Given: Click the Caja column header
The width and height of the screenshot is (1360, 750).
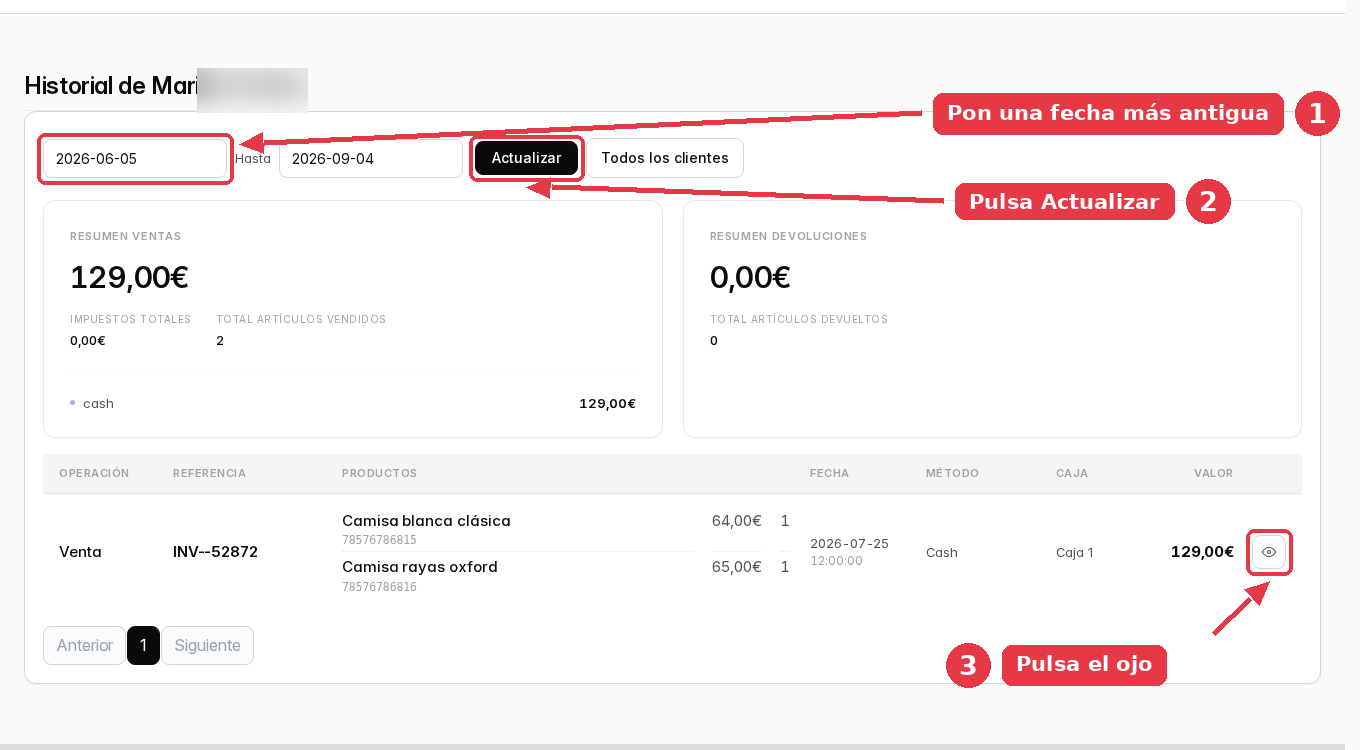Looking at the screenshot, I should point(1072,473).
